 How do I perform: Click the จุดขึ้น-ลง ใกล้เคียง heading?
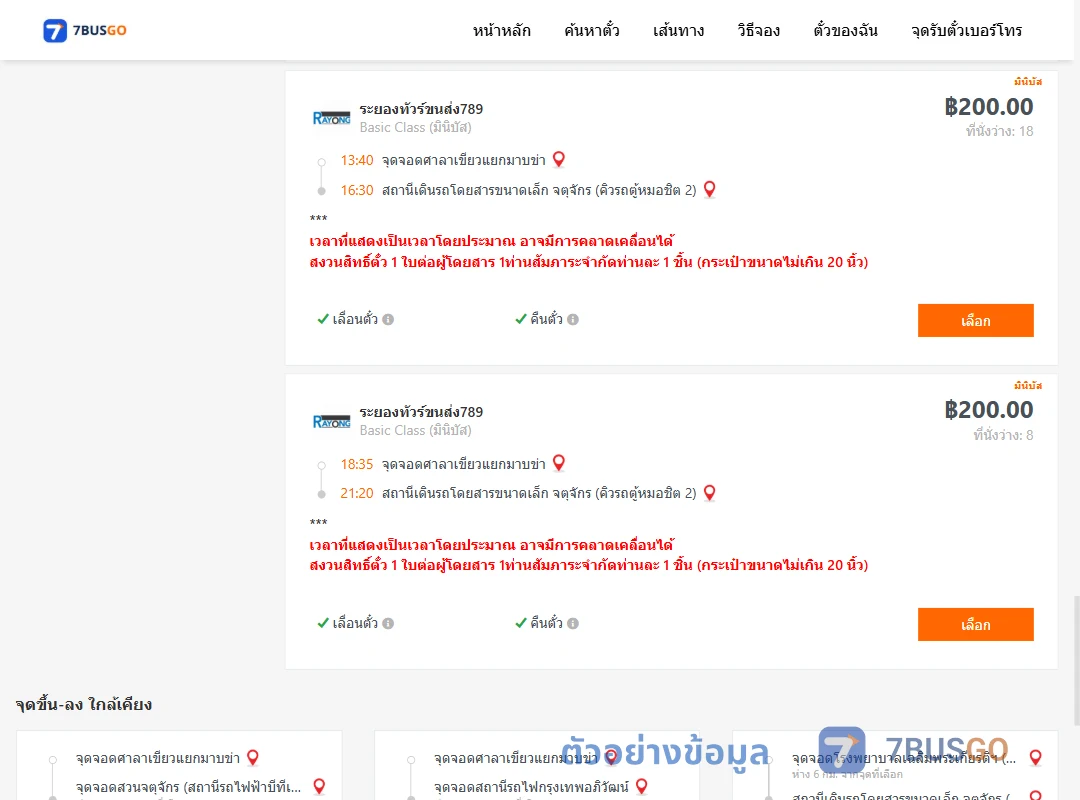[84, 704]
